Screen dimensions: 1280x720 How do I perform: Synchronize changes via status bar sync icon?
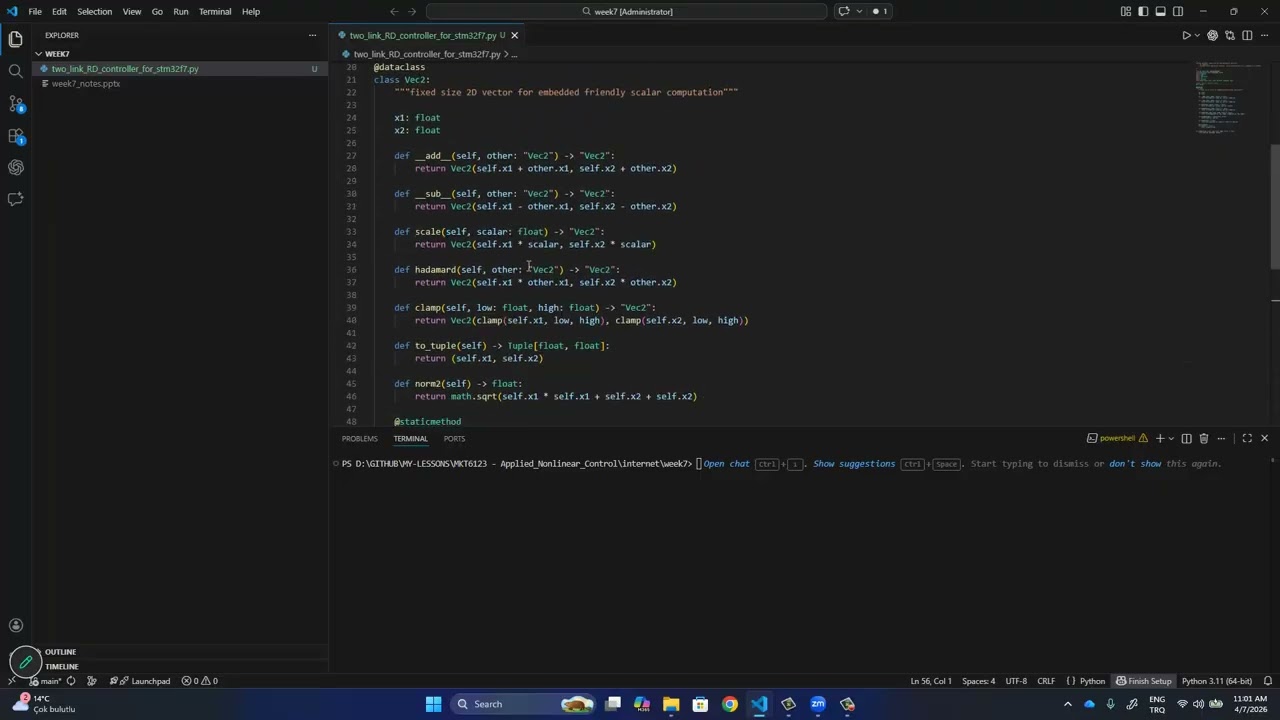coord(71,682)
